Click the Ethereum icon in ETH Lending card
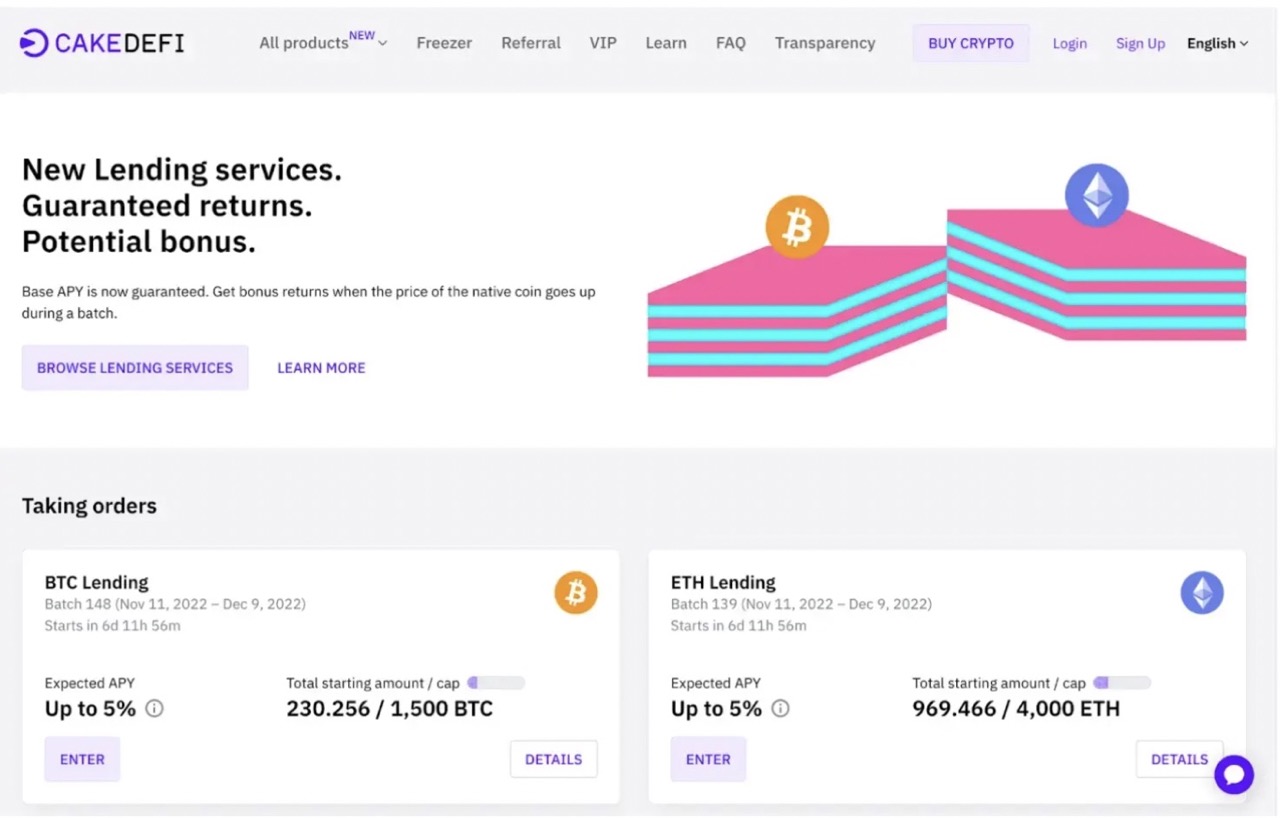 (x=1202, y=593)
